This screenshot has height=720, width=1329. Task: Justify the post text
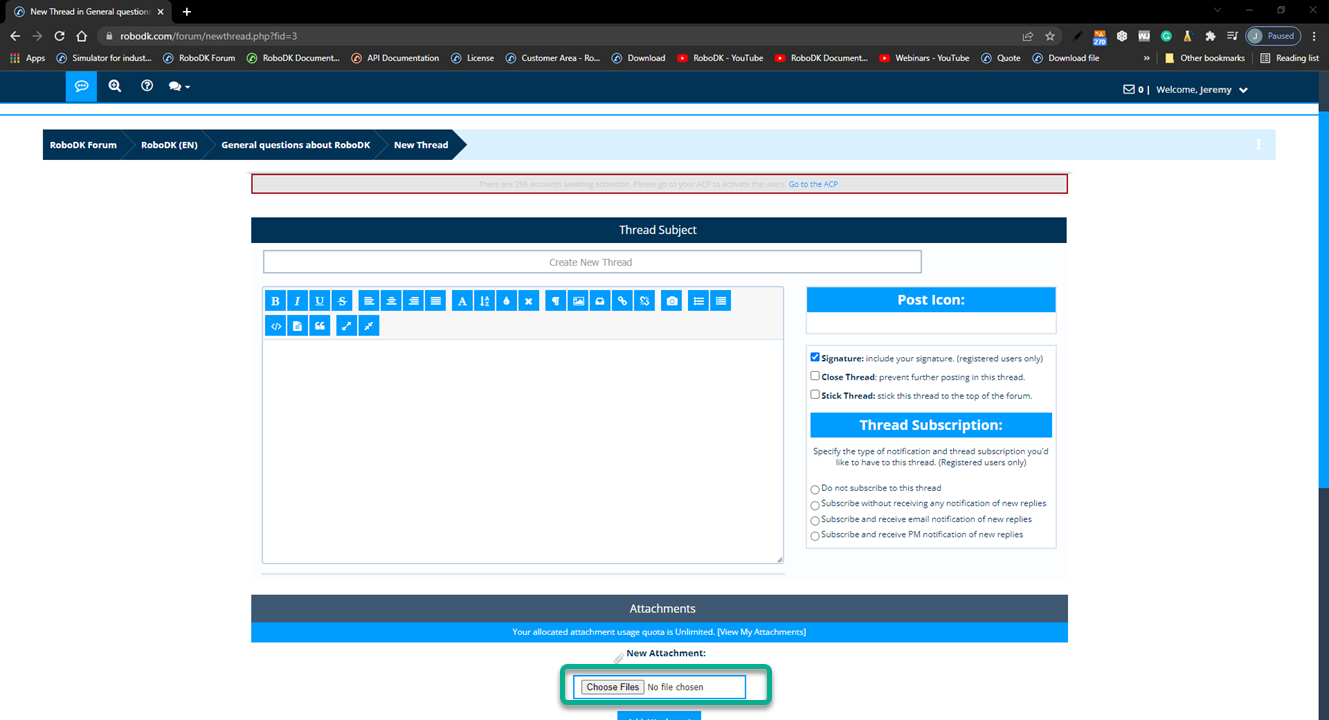[435, 301]
